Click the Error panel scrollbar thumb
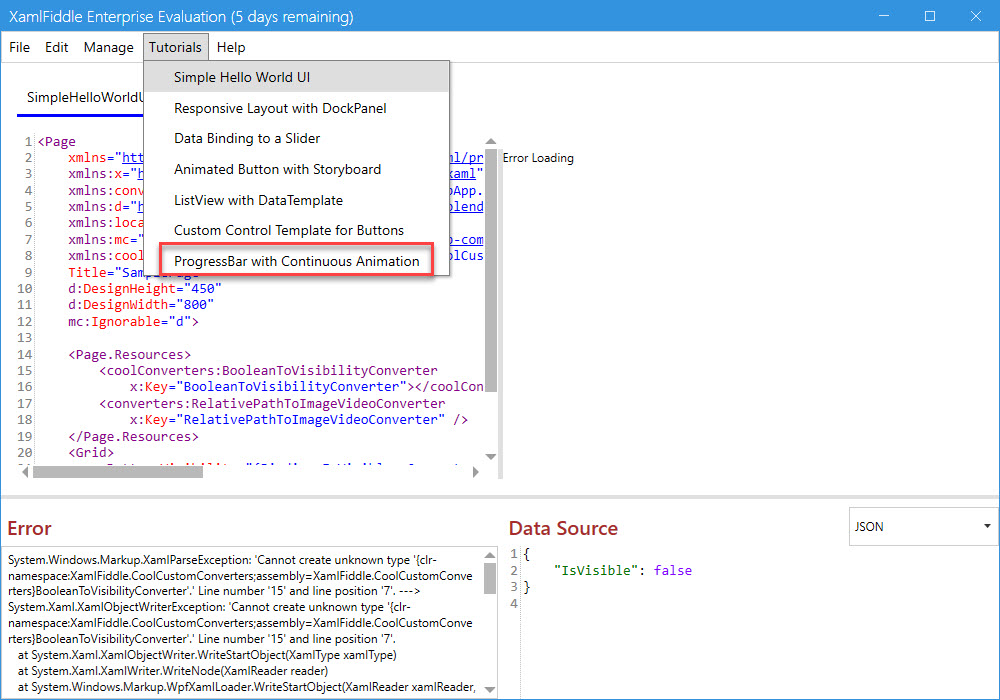1000x700 pixels. (x=490, y=578)
